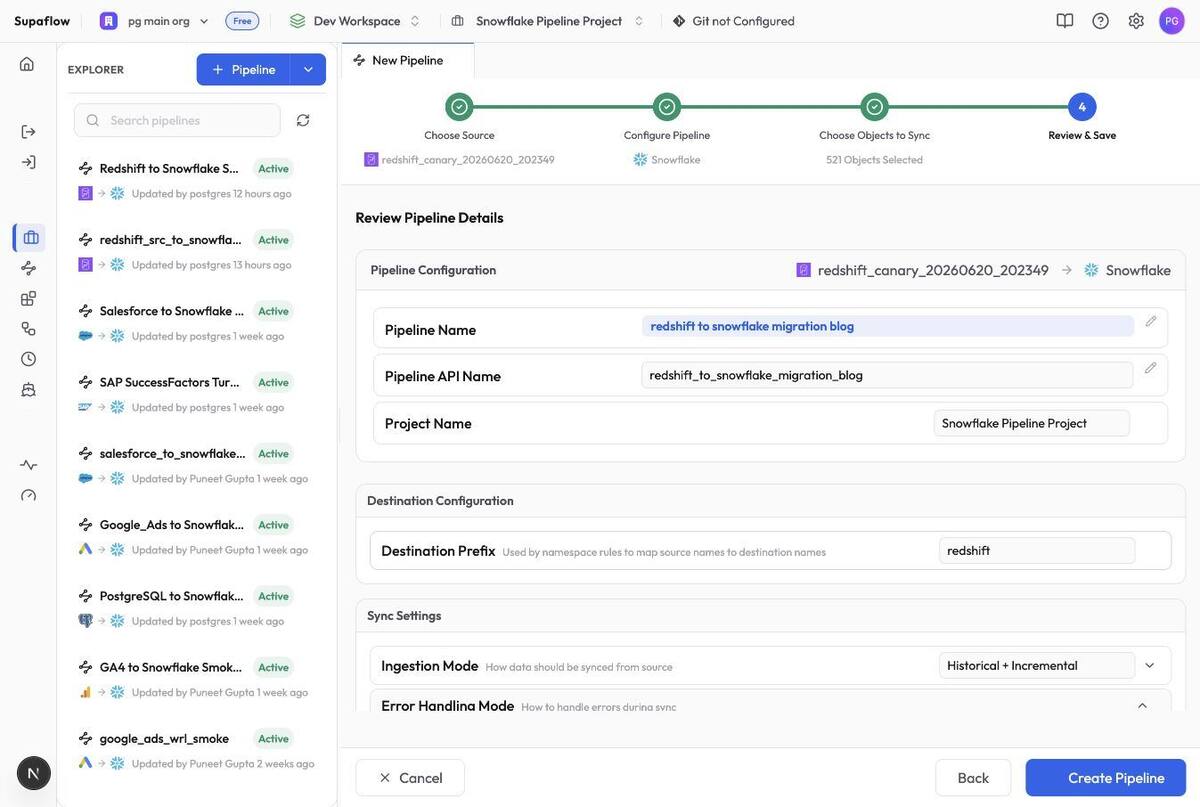Screen dimensions: 1200x807
Task: Click the completed Configure Pipeline step icon
Action: pos(667,107)
